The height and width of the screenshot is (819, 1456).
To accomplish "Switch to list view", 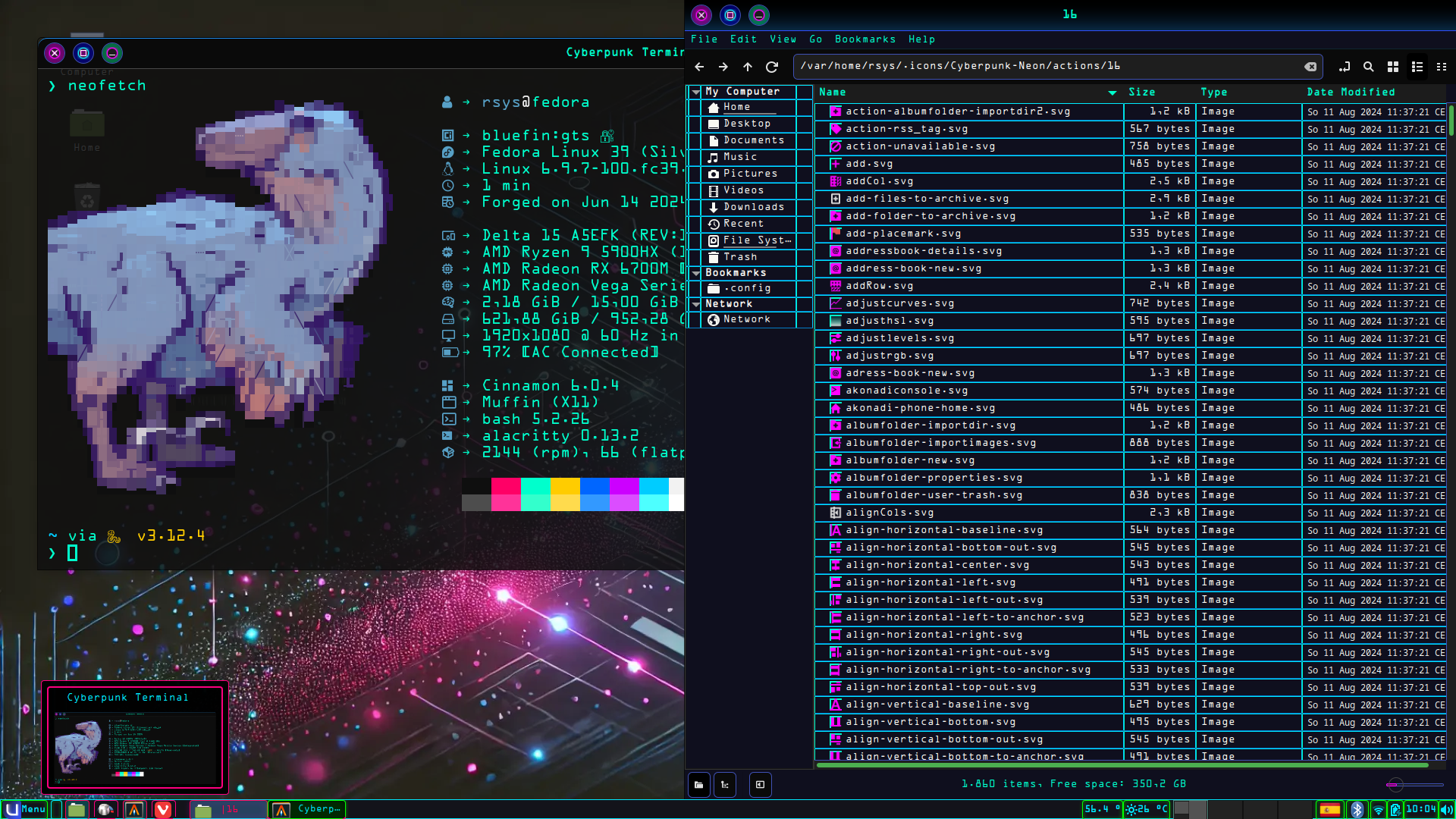I will (x=1417, y=67).
